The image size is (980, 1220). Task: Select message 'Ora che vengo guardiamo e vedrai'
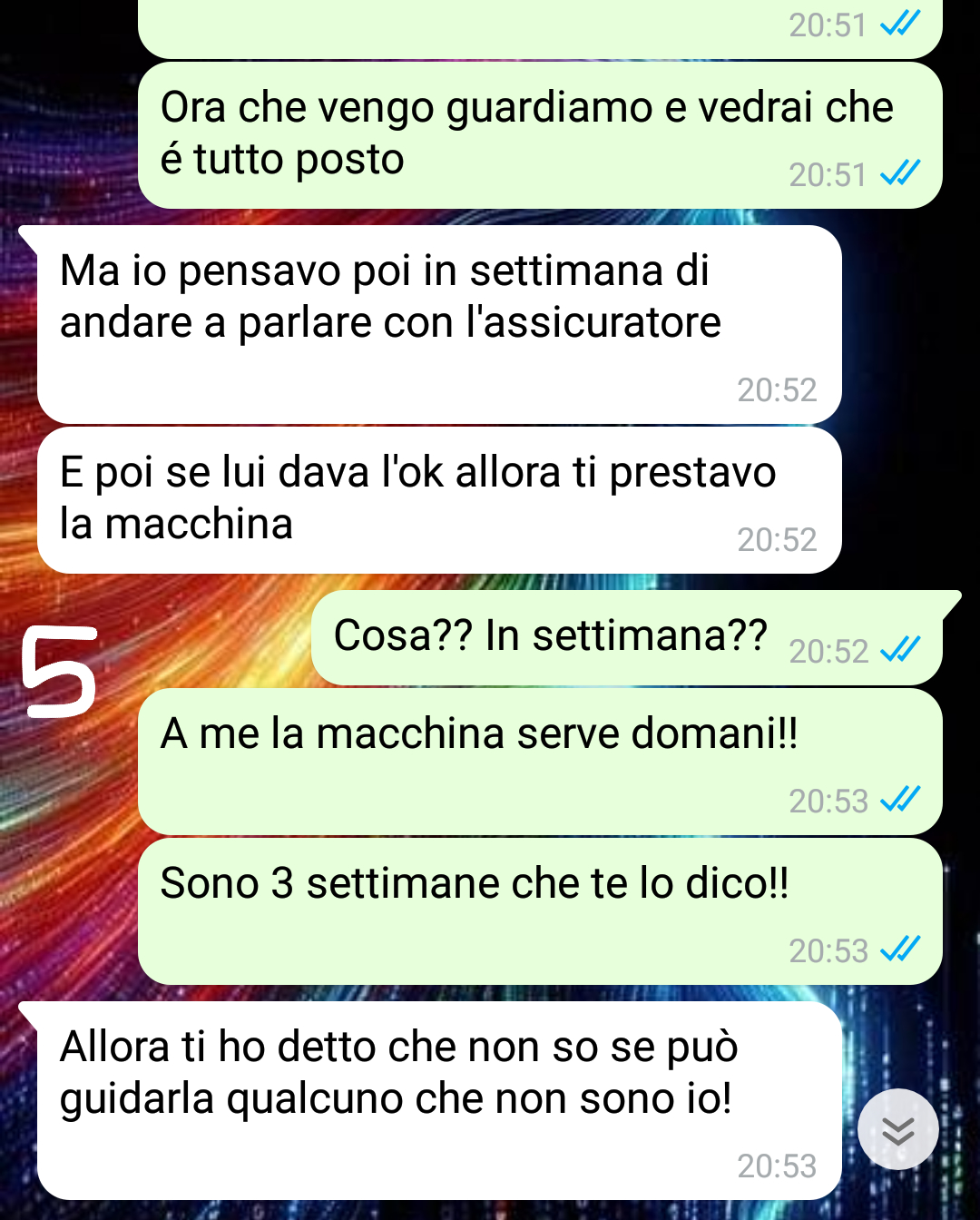[540, 135]
